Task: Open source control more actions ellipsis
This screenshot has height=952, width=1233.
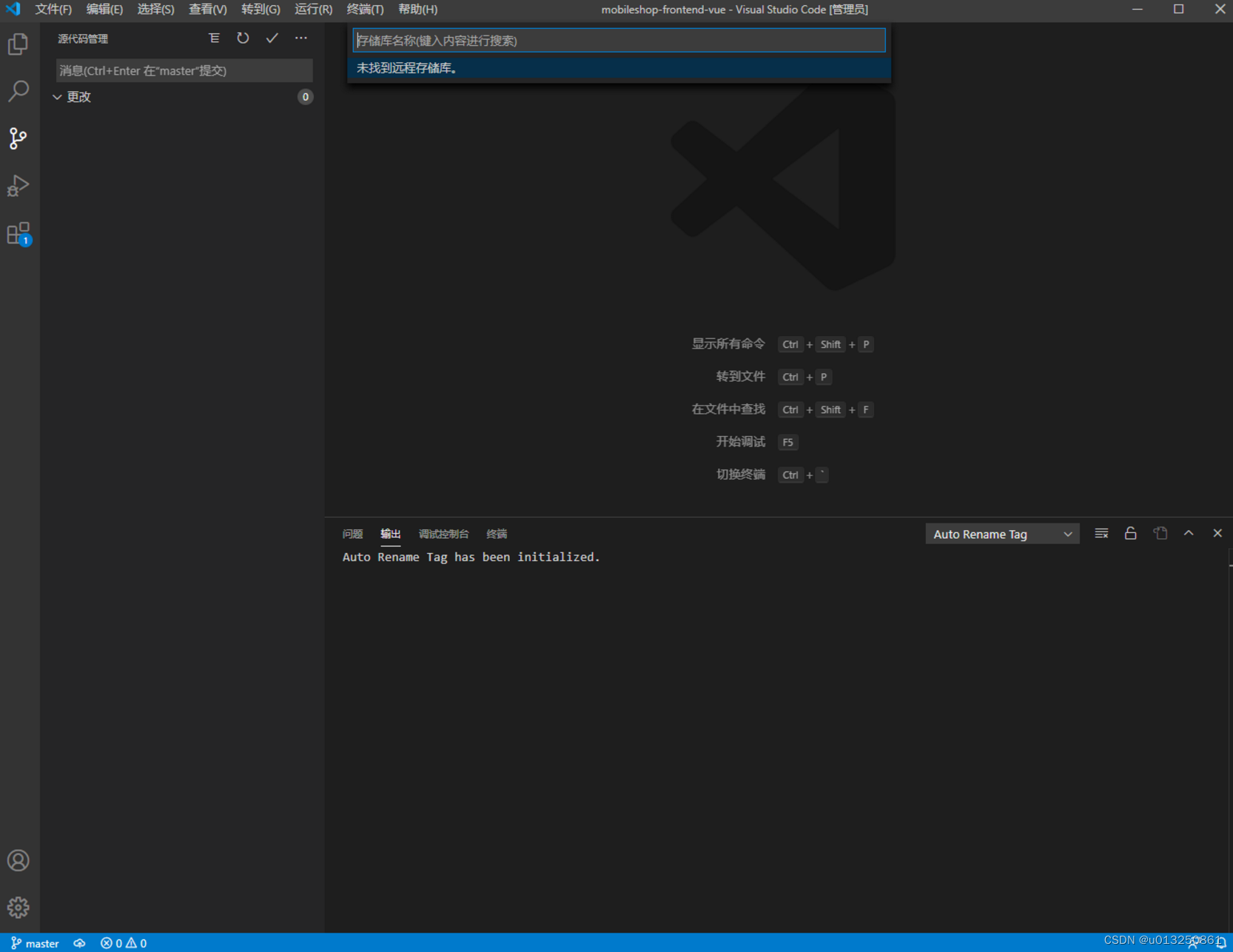Action: [x=300, y=38]
